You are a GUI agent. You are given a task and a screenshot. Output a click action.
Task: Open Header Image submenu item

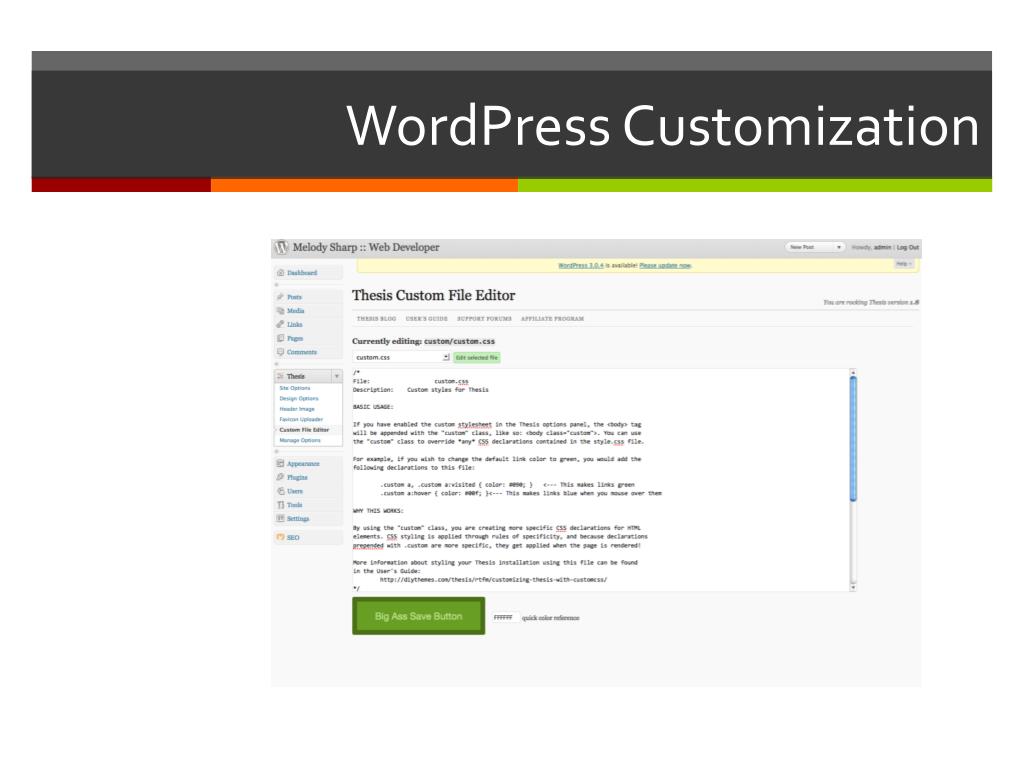[297, 409]
